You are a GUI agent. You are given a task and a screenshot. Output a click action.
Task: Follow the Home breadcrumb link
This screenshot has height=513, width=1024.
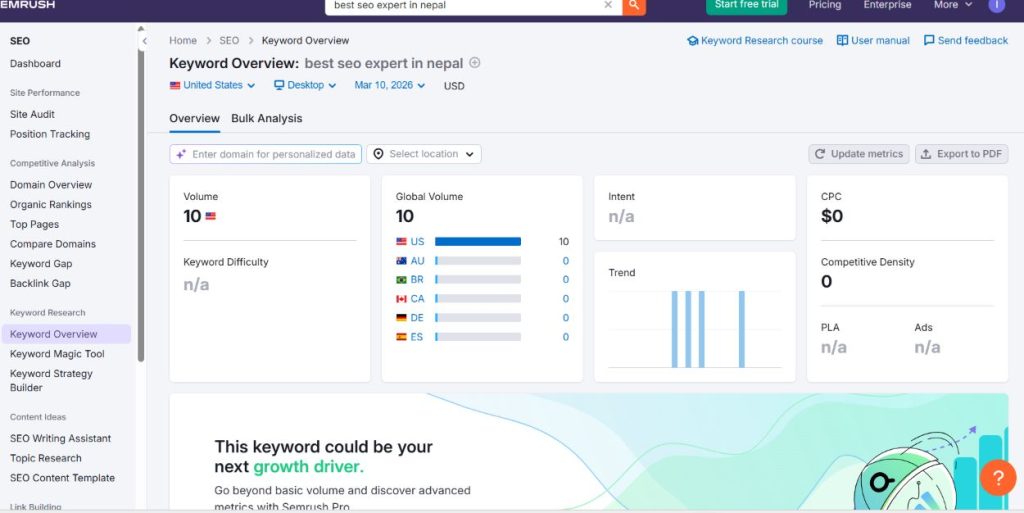(x=183, y=40)
